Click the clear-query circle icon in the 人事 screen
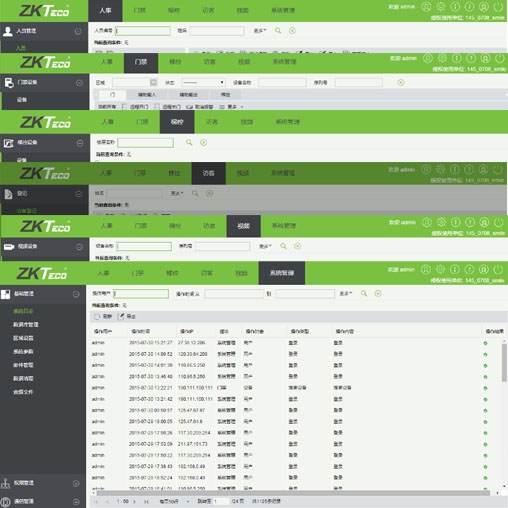Viewport: 508px width, 508px height. click(292, 31)
